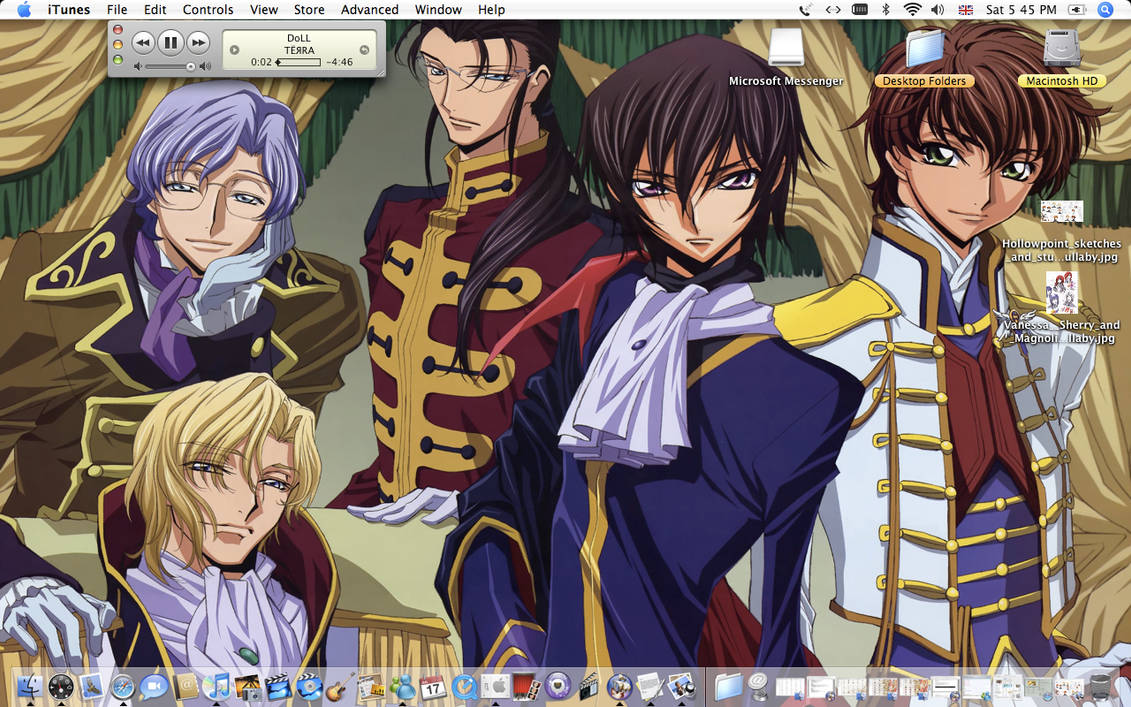Open Mail stamp icon in the Dock

(x=92, y=685)
